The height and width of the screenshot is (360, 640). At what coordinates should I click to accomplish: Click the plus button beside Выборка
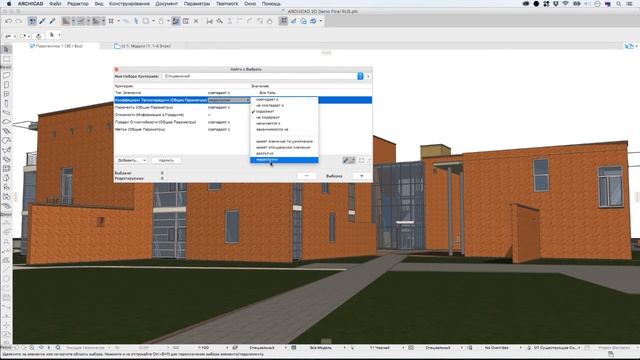(x=362, y=176)
